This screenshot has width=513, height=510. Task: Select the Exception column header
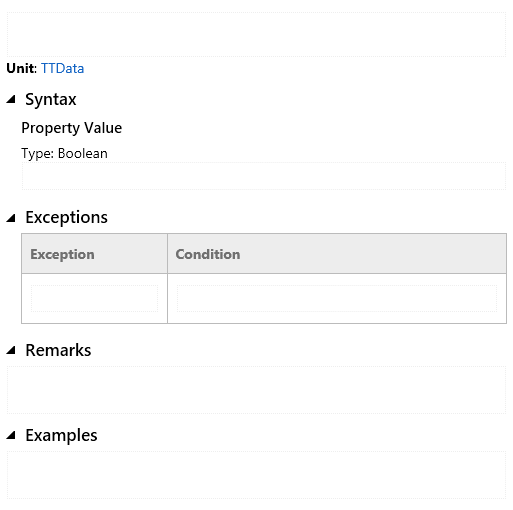[x=94, y=254]
